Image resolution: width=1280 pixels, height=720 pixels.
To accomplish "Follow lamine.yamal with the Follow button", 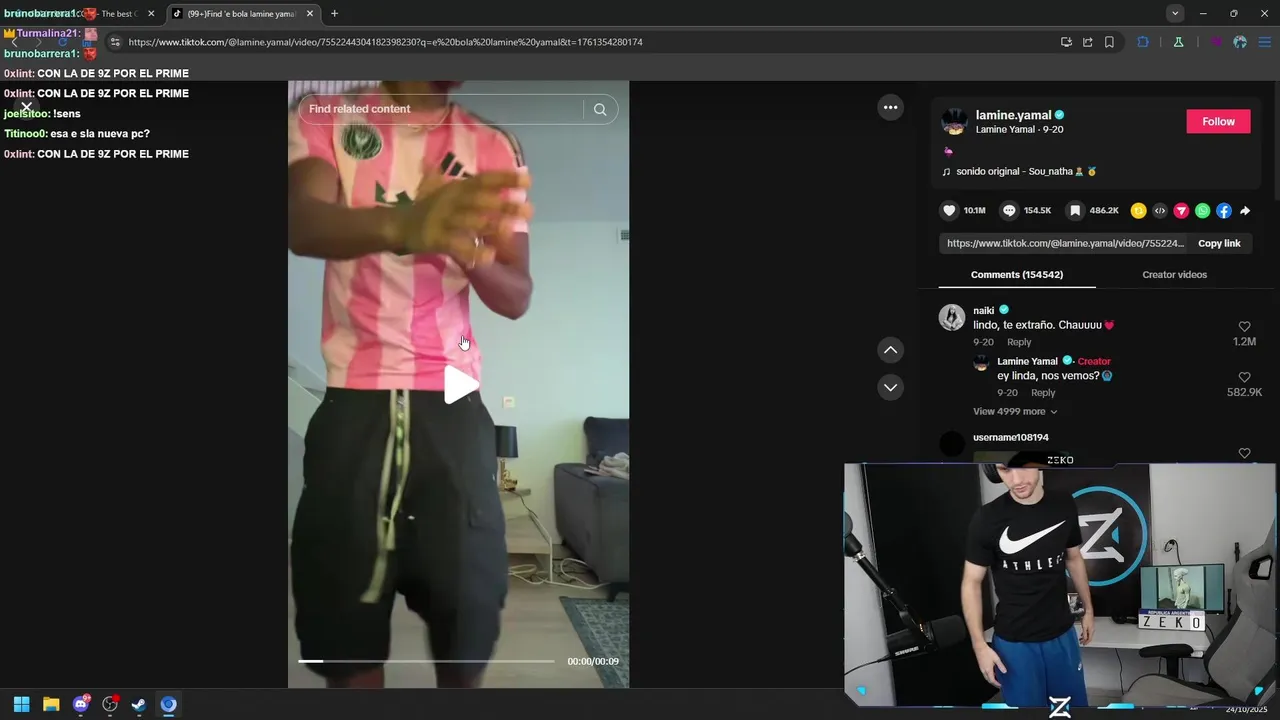I will pyautogui.click(x=1218, y=121).
